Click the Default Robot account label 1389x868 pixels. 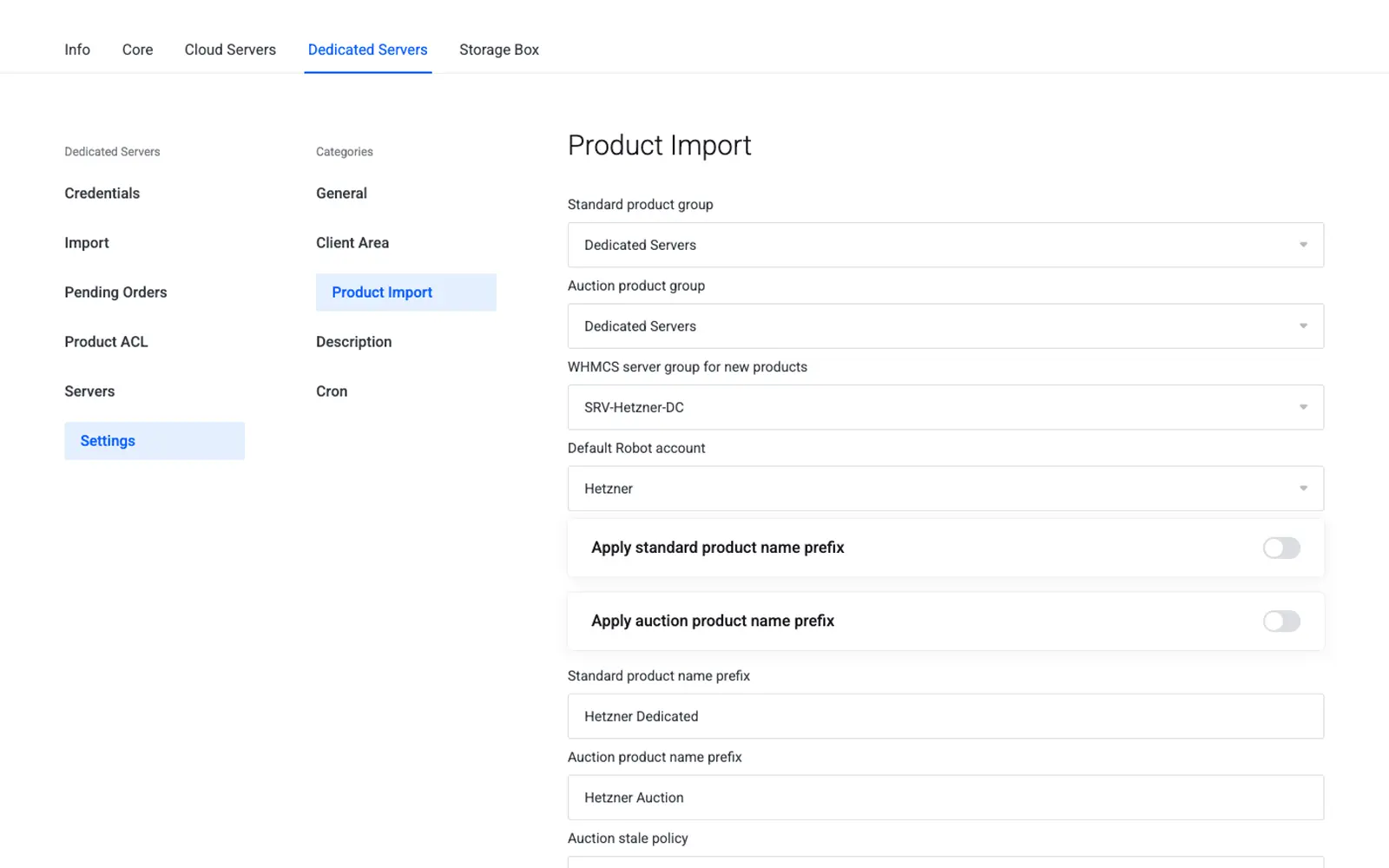click(x=636, y=448)
